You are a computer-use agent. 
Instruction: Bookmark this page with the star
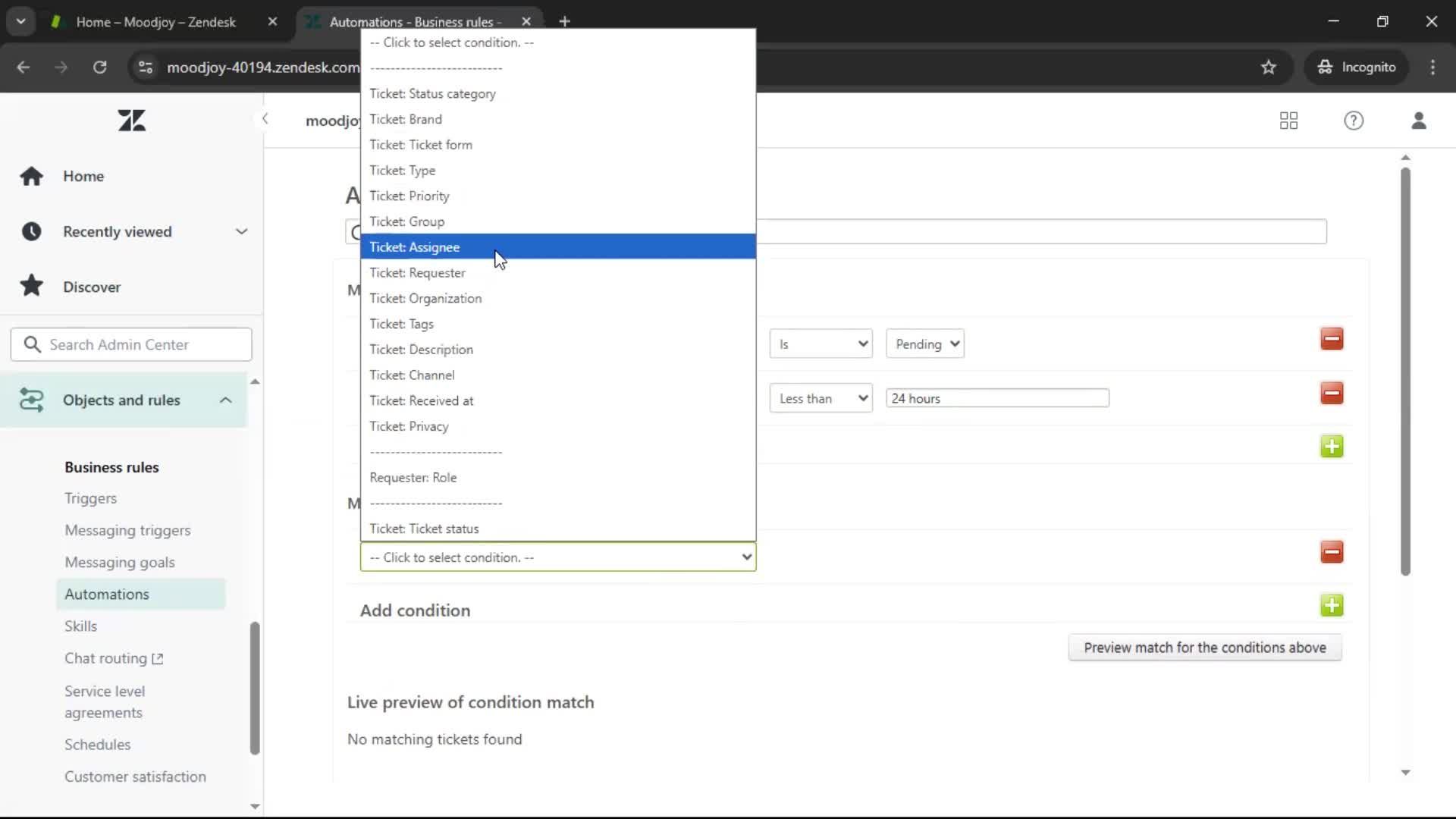pos(1269,67)
